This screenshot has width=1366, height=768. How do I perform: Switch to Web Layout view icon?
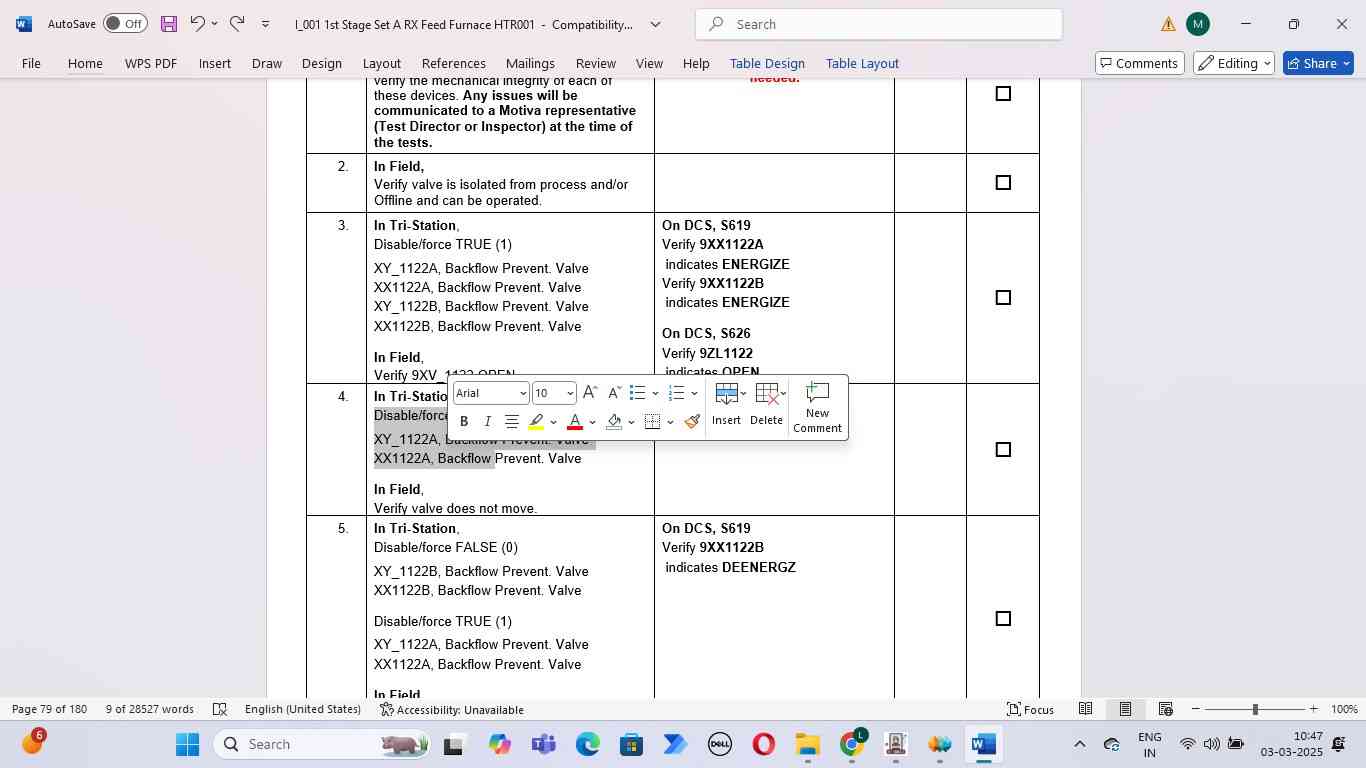[1165, 709]
